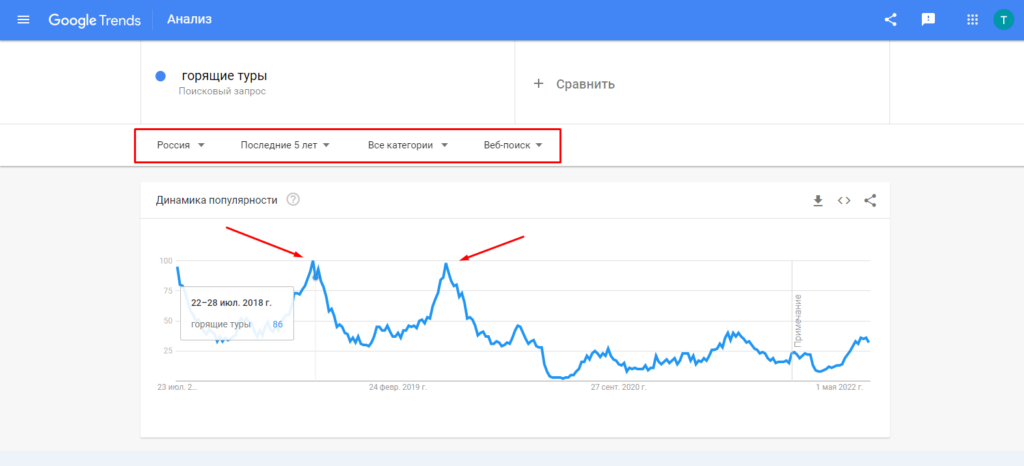This screenshot has height=466, width=1024.
Task: Click the embed code icon
Action: click(844, 200)
